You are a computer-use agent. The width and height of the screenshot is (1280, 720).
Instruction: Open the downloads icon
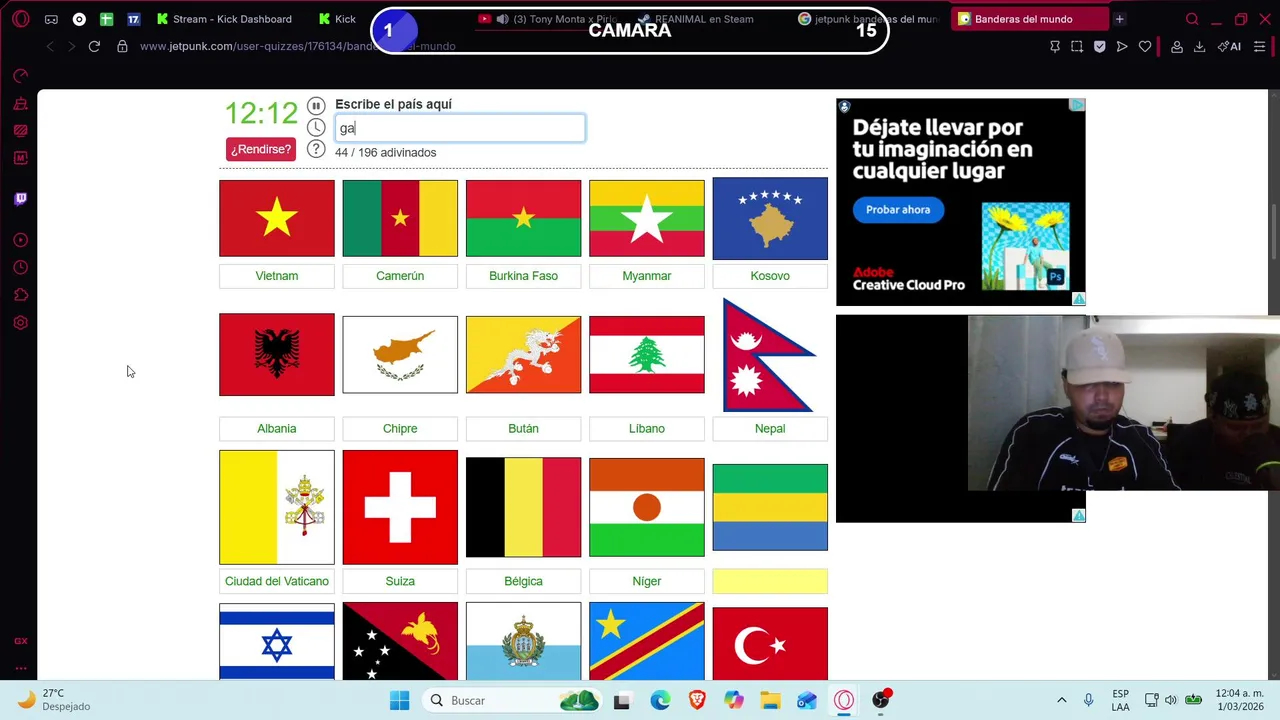point(1199,46)
